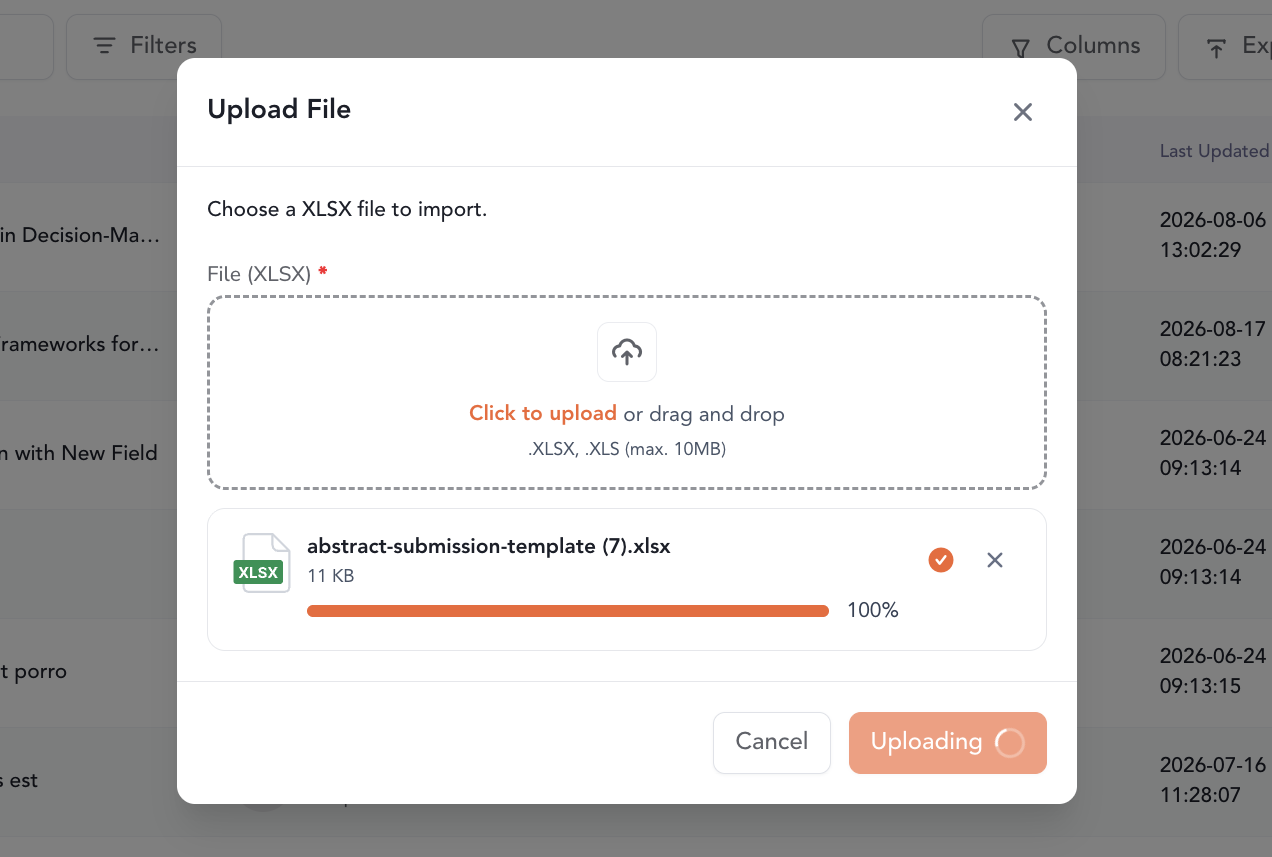The image size is (1272, 857).
Task: Click the Columns funnel icon
Action: coord(1020,47)
